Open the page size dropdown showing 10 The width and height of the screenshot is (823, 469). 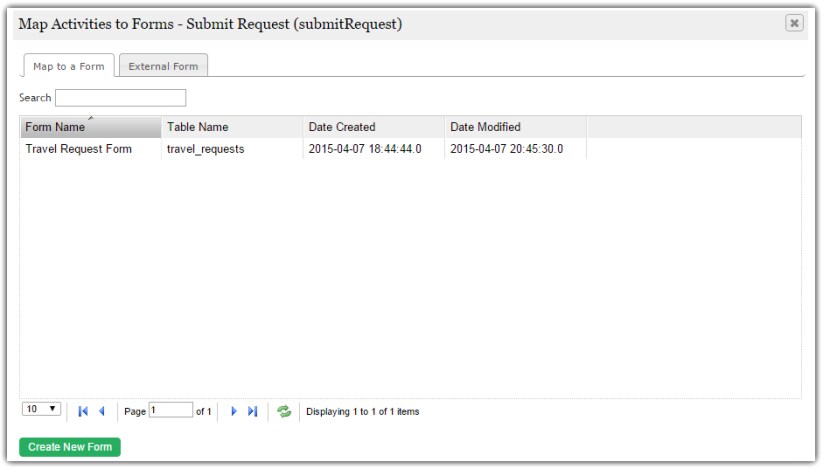[41, 409]
